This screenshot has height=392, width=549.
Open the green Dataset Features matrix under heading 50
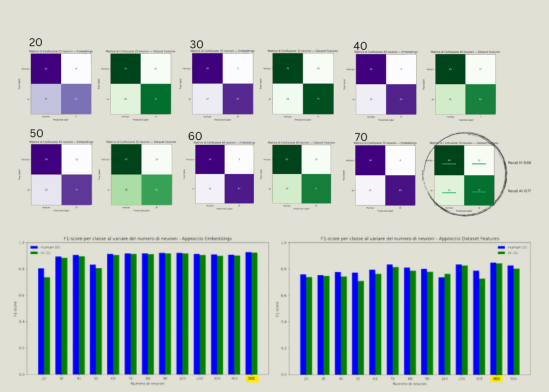pyautogui.click(x=141, y=174)
